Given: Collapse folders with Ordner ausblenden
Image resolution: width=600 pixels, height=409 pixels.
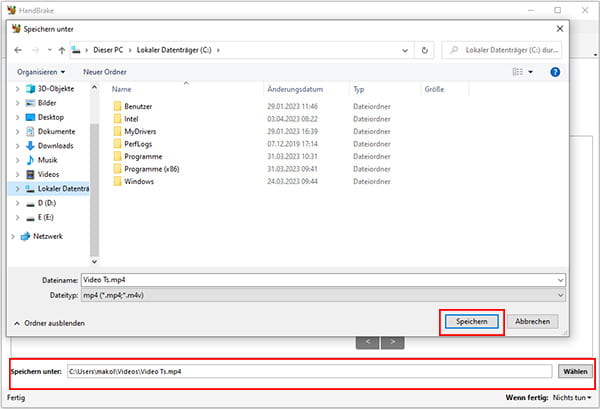Looking at the screenshot, I should 49,323.
